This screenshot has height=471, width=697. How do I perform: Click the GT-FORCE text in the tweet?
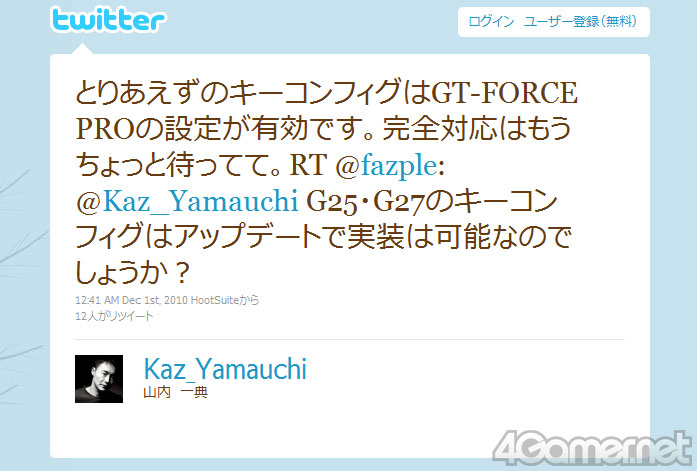[505, 93]
